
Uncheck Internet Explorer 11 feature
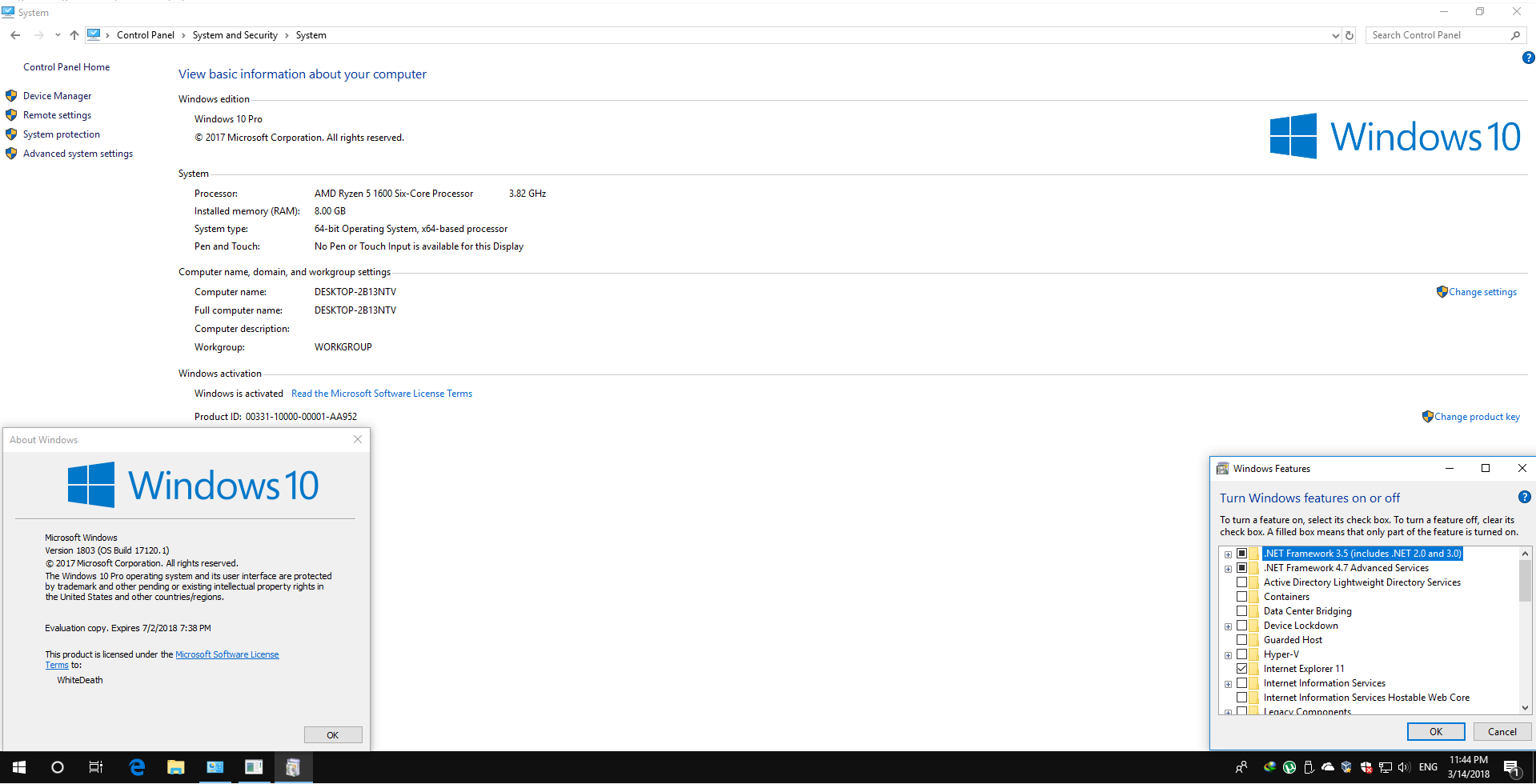pyautogui.click(x=1241, y=669)
